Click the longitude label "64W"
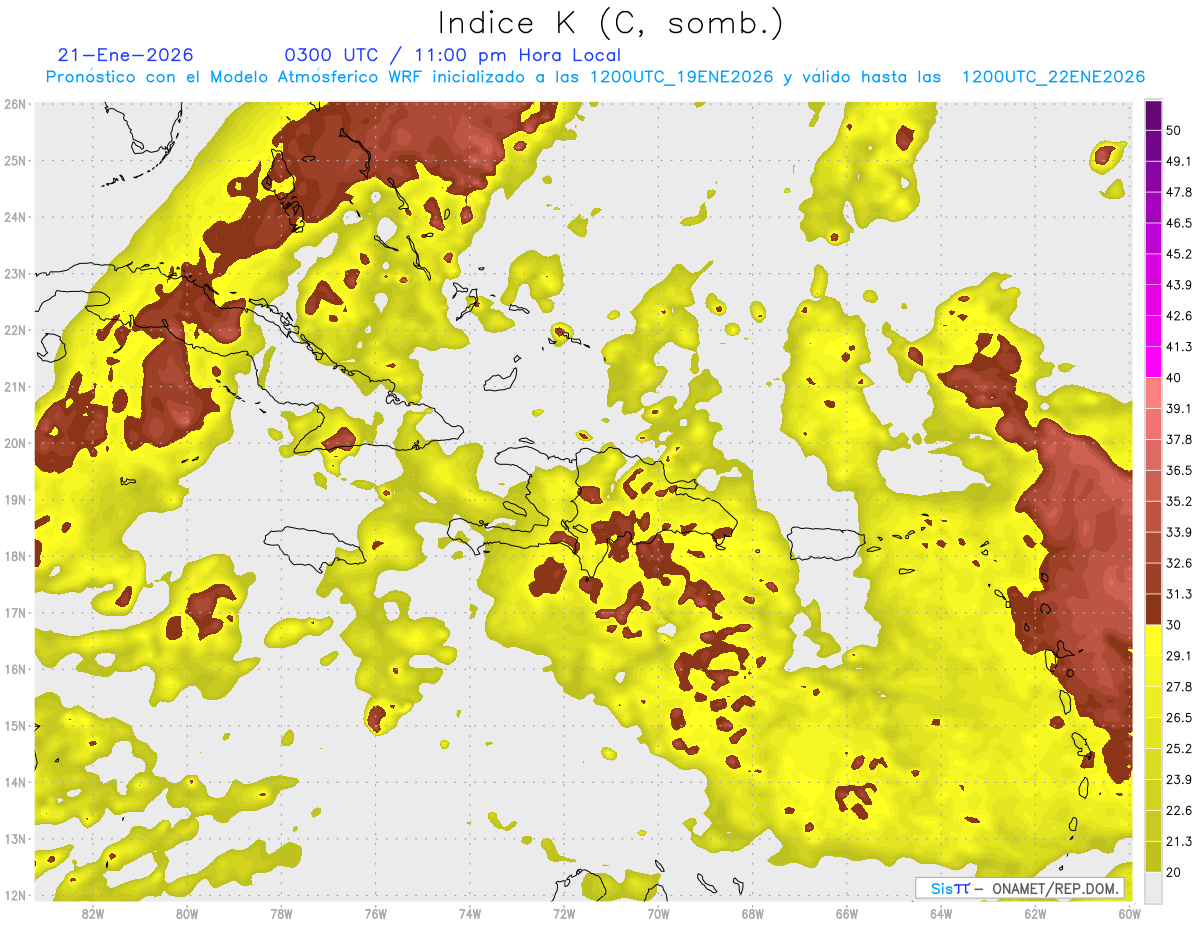Screen dimensions: 1200x927 tap(941, 913)
